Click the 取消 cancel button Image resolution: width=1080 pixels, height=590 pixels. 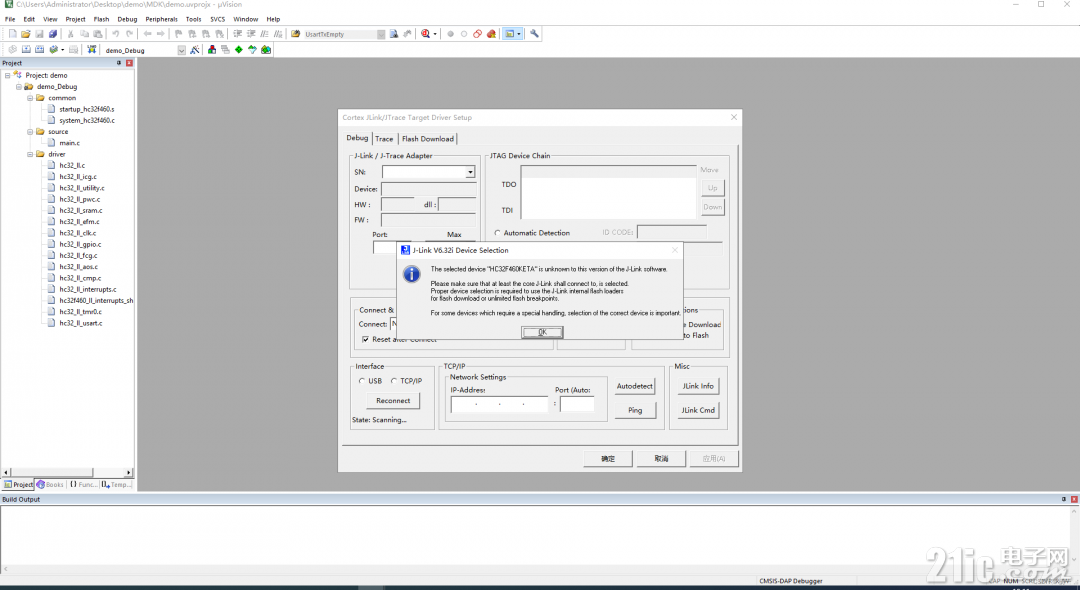coord(661,459)
